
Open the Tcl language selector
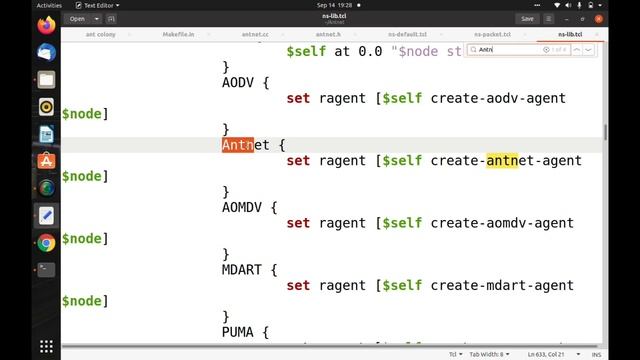coord(456,354)
